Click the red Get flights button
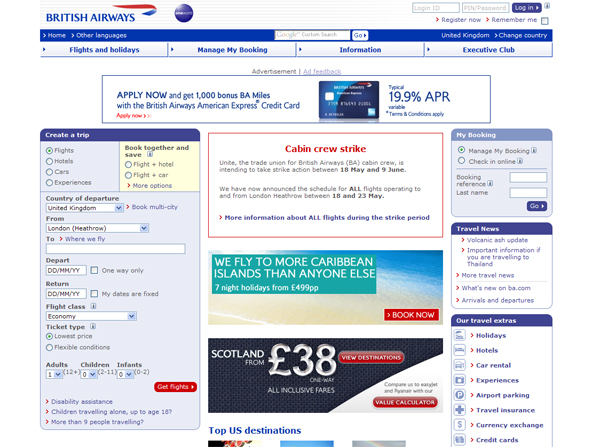600x447 pixels. [176, 387]
